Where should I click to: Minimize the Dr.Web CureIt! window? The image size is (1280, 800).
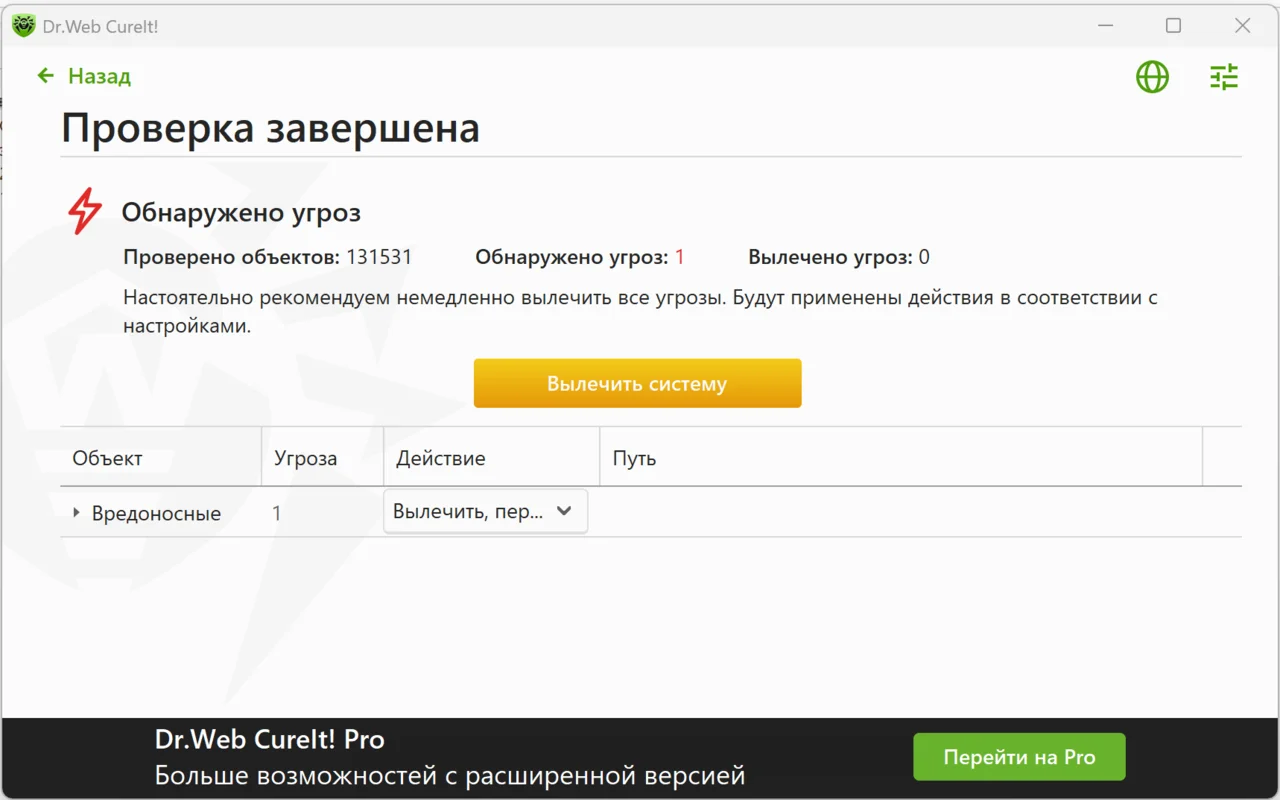(1105, 26)
